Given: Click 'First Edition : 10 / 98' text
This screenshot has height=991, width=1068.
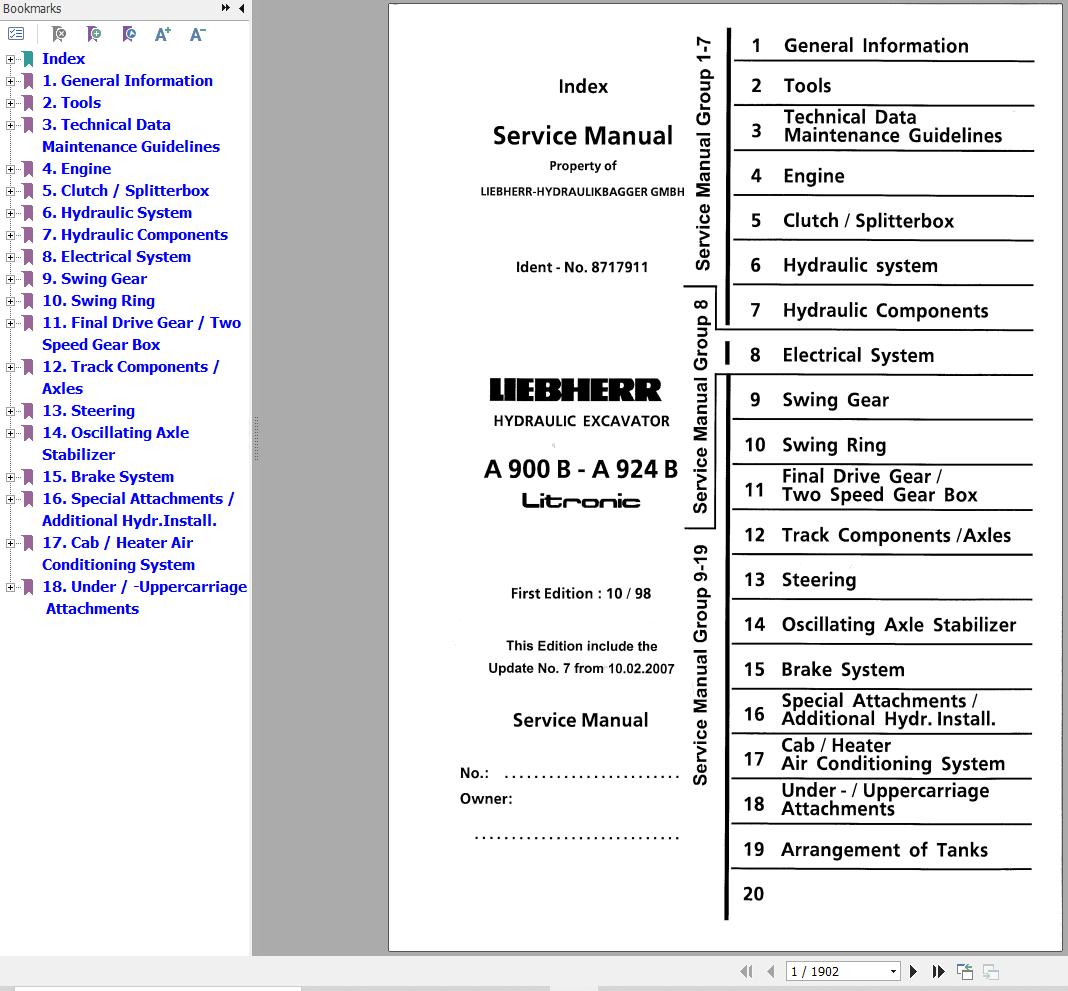Looking at the screenshot, I should [581, 593].
